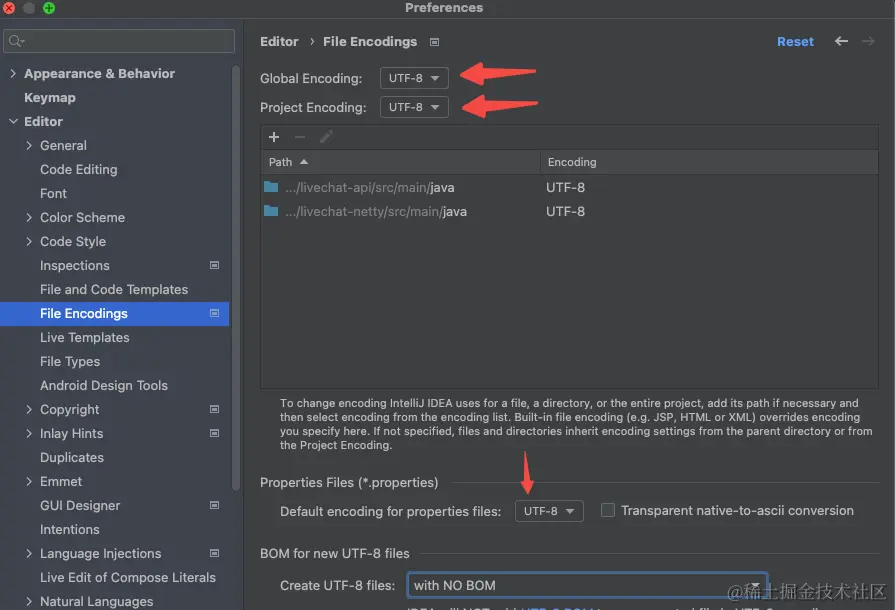This screenshot has width=895, height=610.
Task: Expand the Appearance & Behavior section
Action: (13, 74)
